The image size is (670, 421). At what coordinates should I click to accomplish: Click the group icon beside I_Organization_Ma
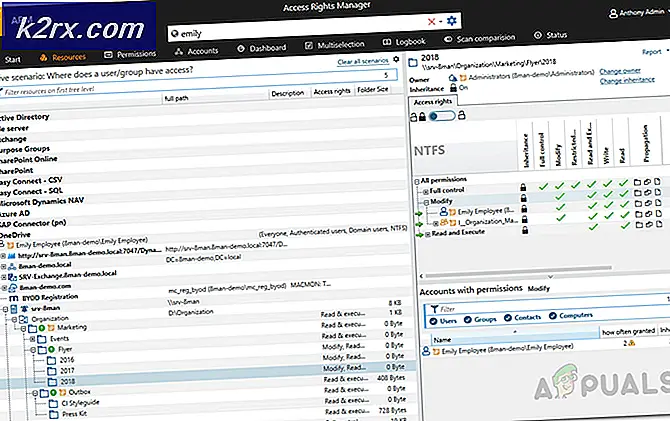444,222
